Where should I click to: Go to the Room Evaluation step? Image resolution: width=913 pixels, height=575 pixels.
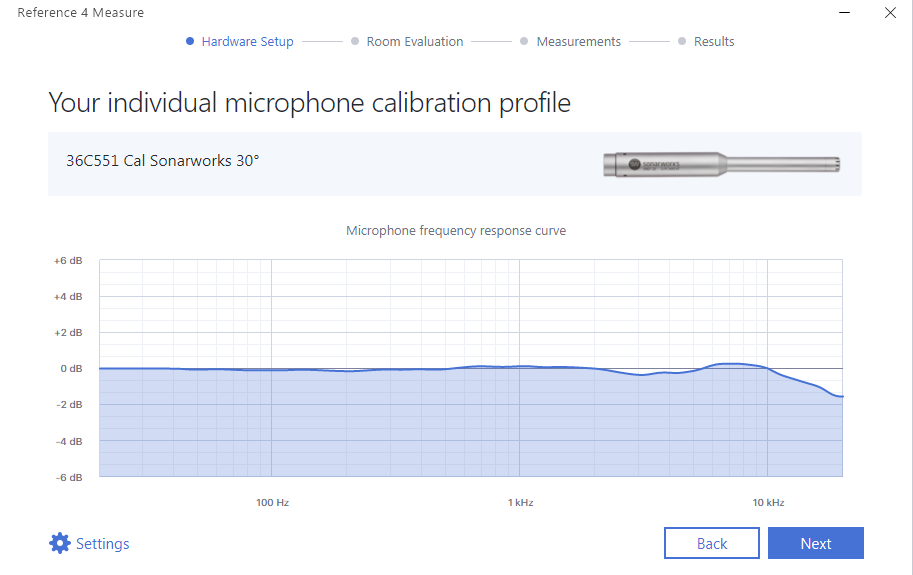tap(414, 42)
